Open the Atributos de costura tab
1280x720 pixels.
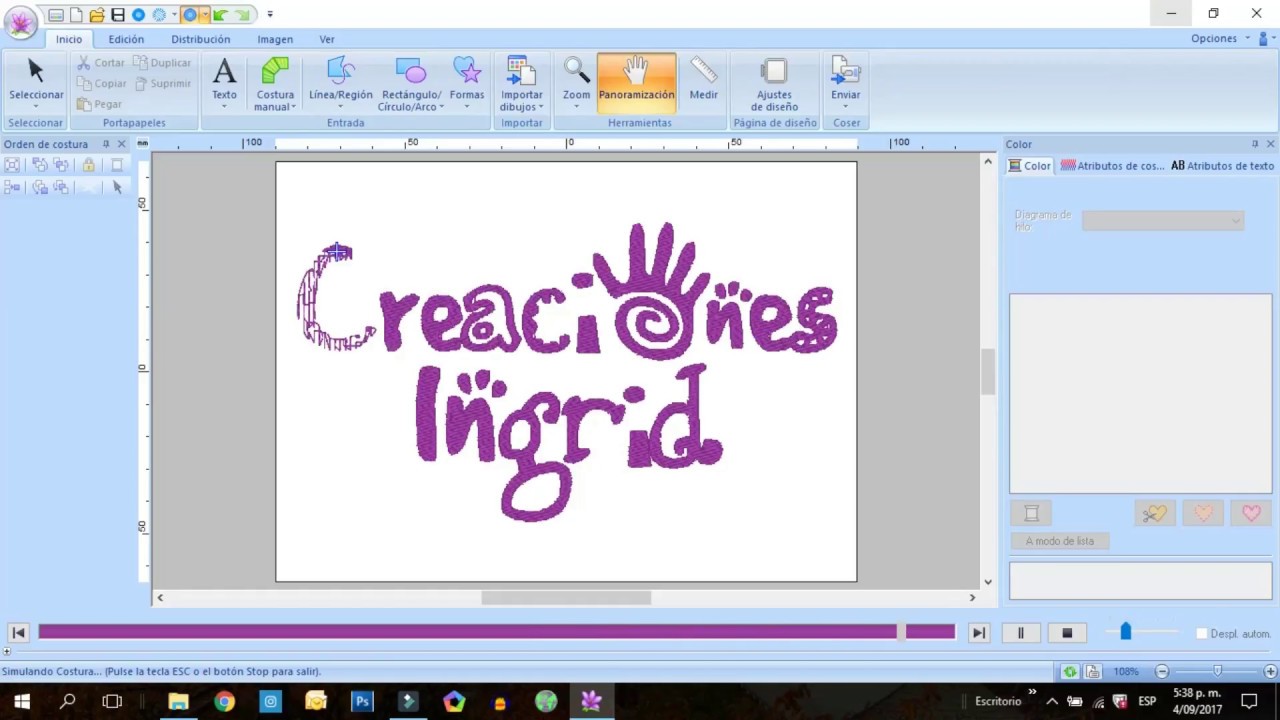coord(1112,166)
